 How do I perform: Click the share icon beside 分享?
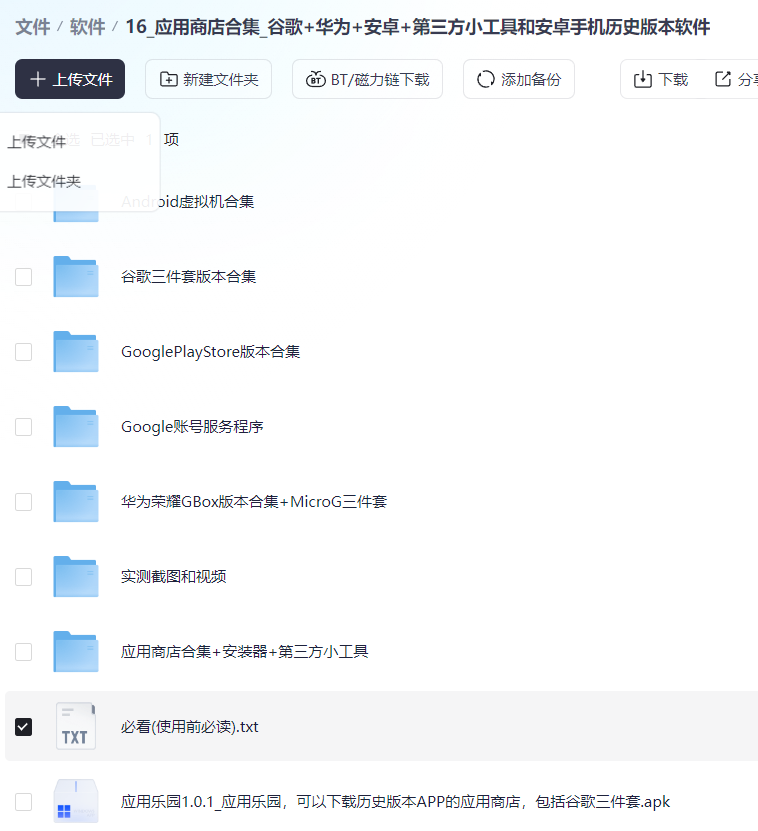pyautogui.click(x=723, y=79)
